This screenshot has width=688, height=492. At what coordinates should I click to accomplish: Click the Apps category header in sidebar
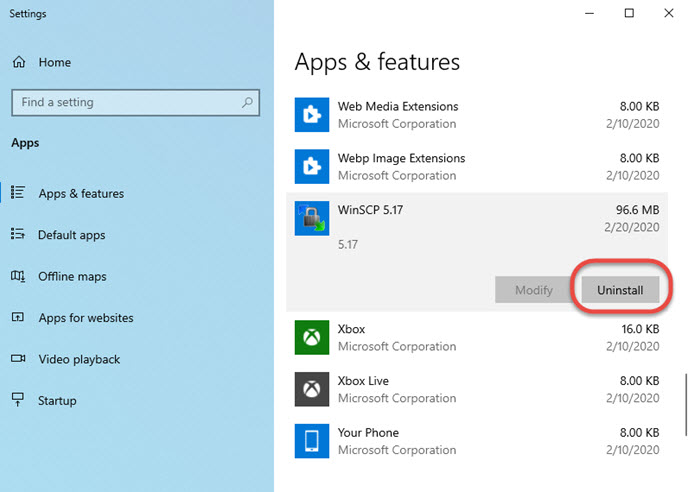pyautogui.click(x=25, y=143)
